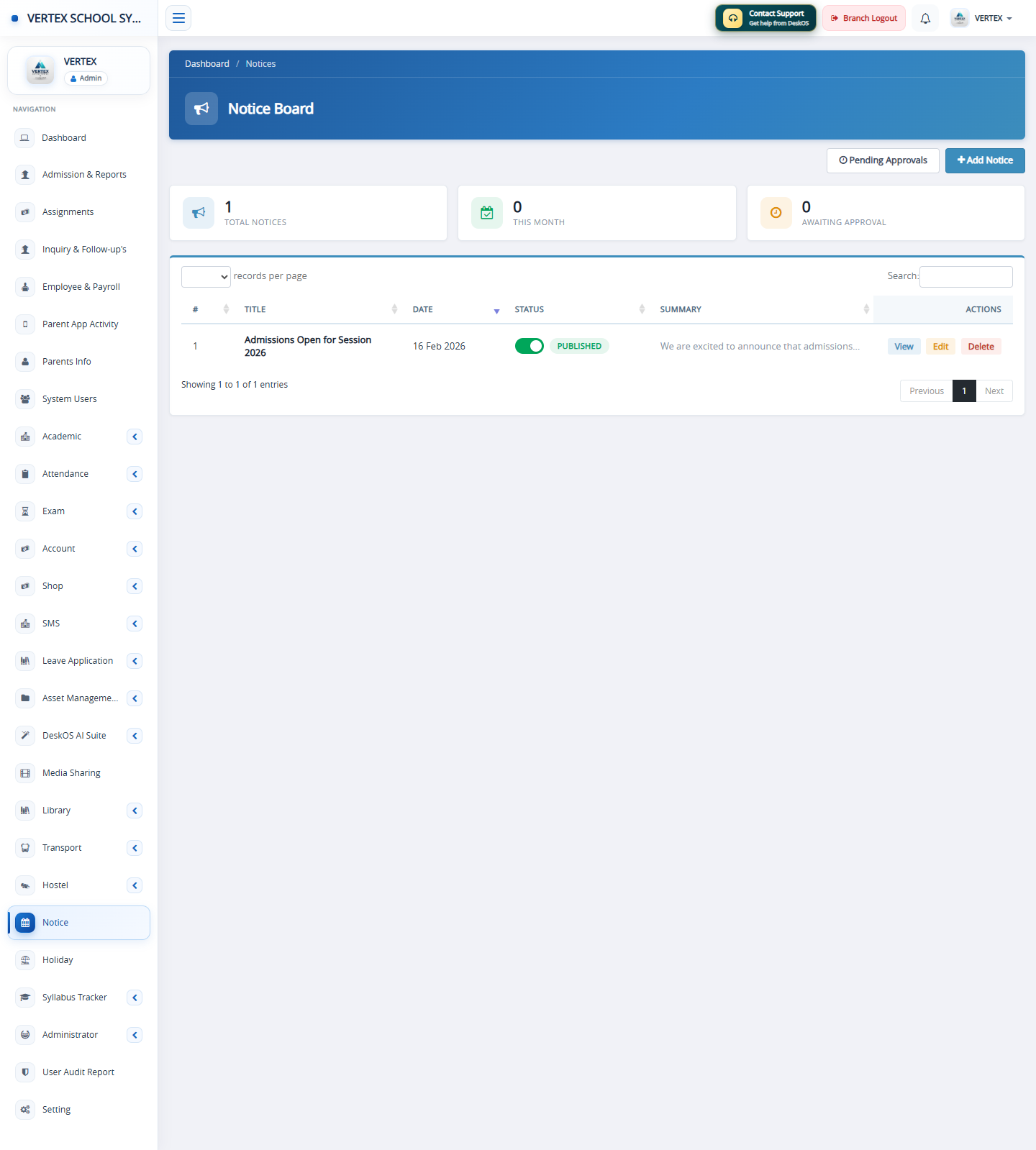Click the Add Notice button
The width and height of the screenshot is (1036, 1150).
click(985, 160)
